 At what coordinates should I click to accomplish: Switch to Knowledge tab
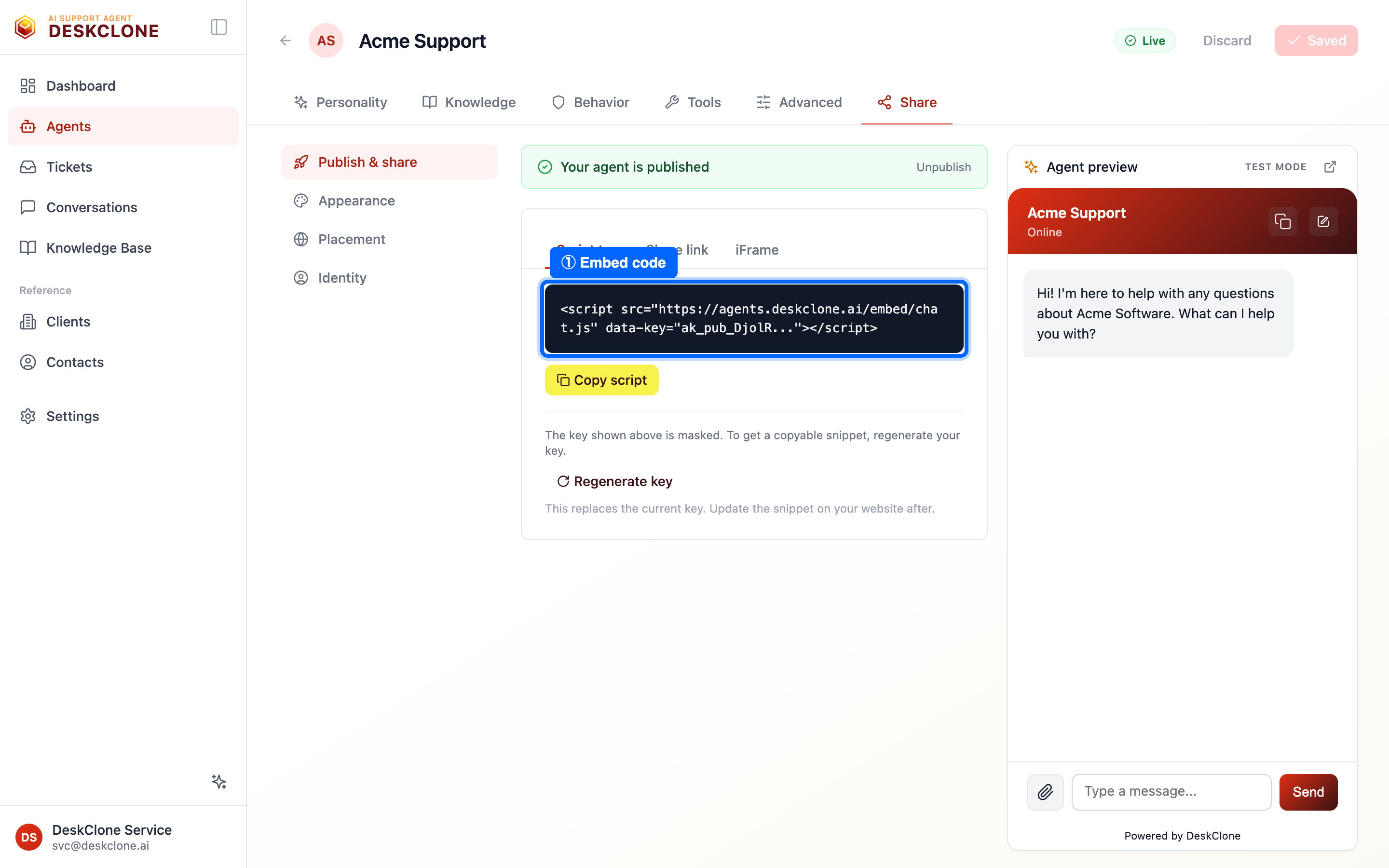coord(469,102)
